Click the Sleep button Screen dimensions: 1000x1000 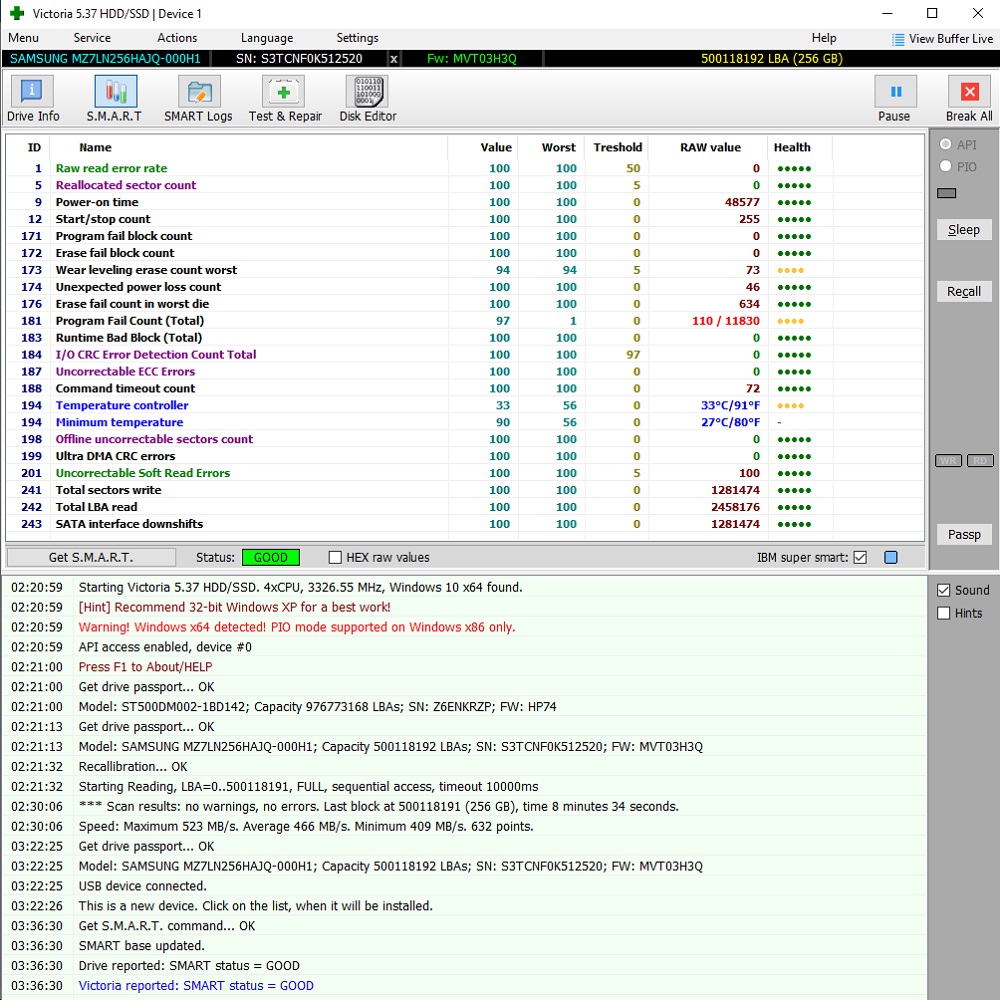964,230
